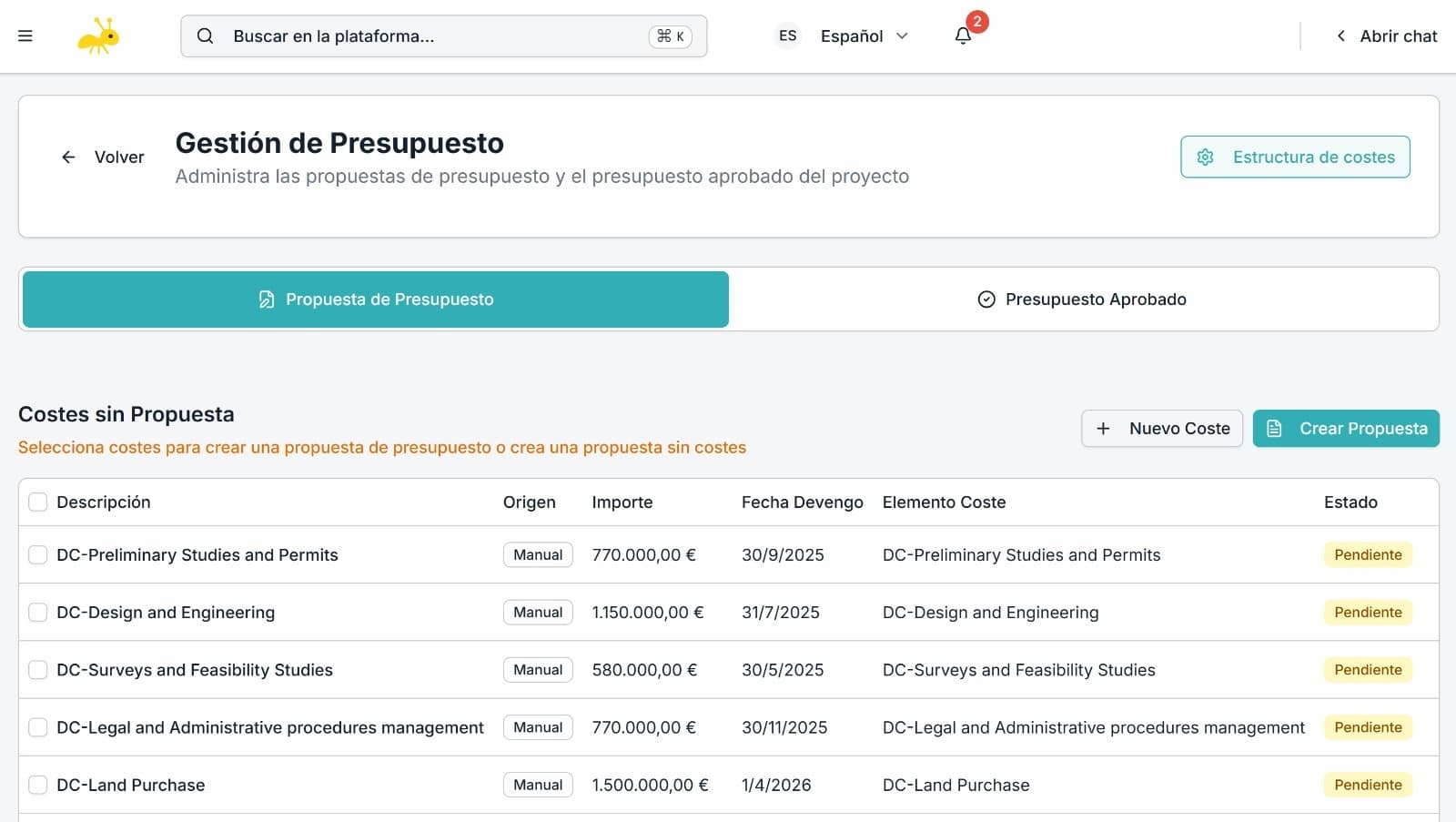Click the gear icon in Estructura de costes
1456x822 pixels.
click(1206, 157)
